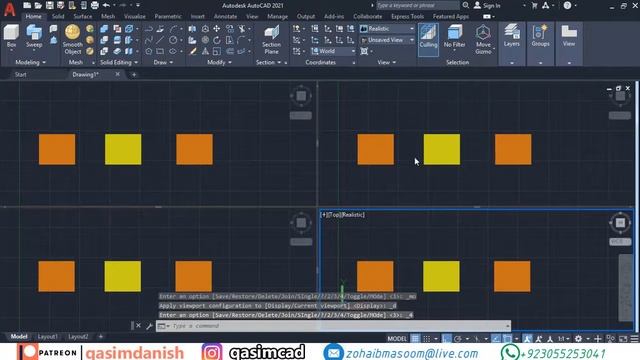Toggle object snap tracking in status bar
The height and width of the screenshot is (360, 640).
click(x=496, y=338)
